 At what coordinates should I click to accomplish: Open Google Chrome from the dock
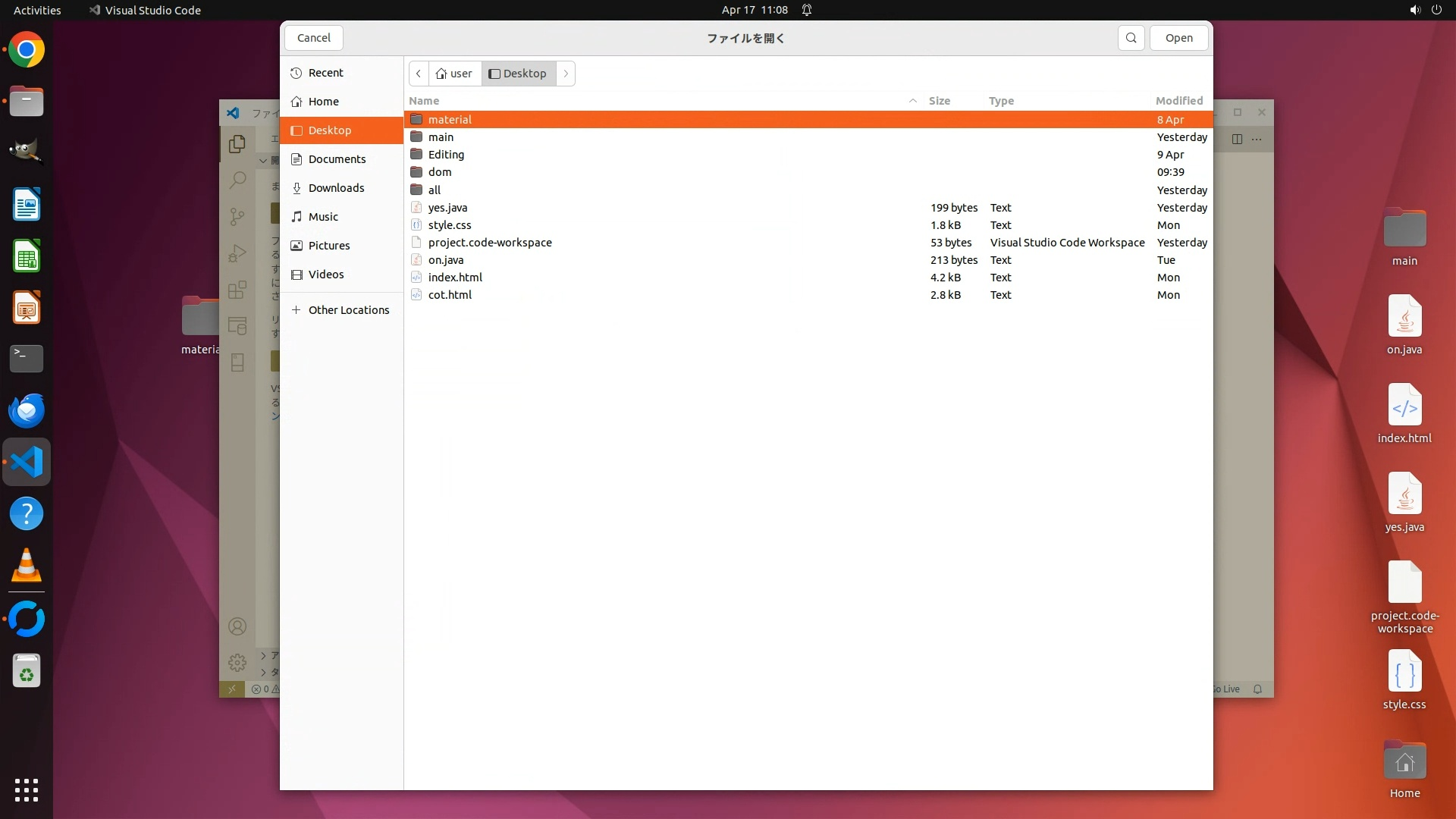click(x=27, y=50)
